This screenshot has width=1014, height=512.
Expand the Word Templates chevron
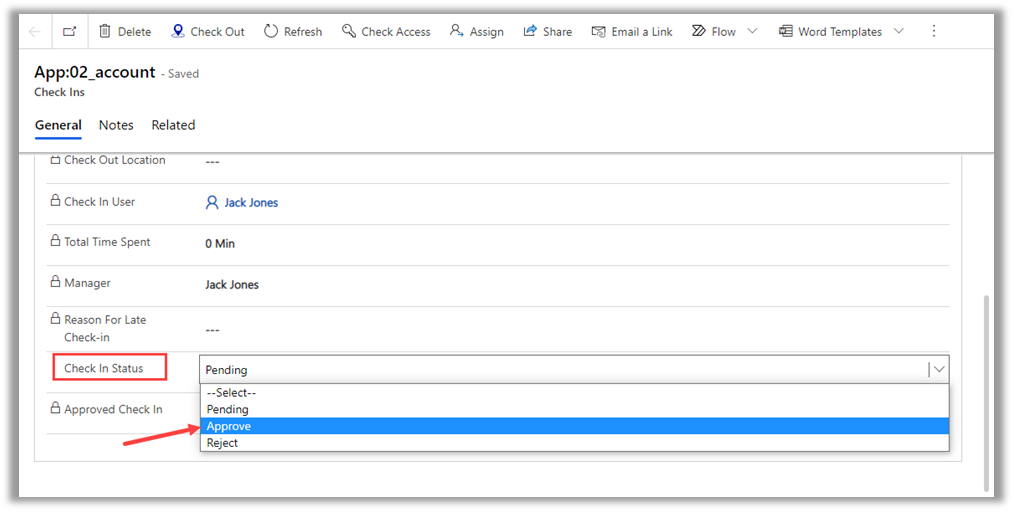click(898, 31)
